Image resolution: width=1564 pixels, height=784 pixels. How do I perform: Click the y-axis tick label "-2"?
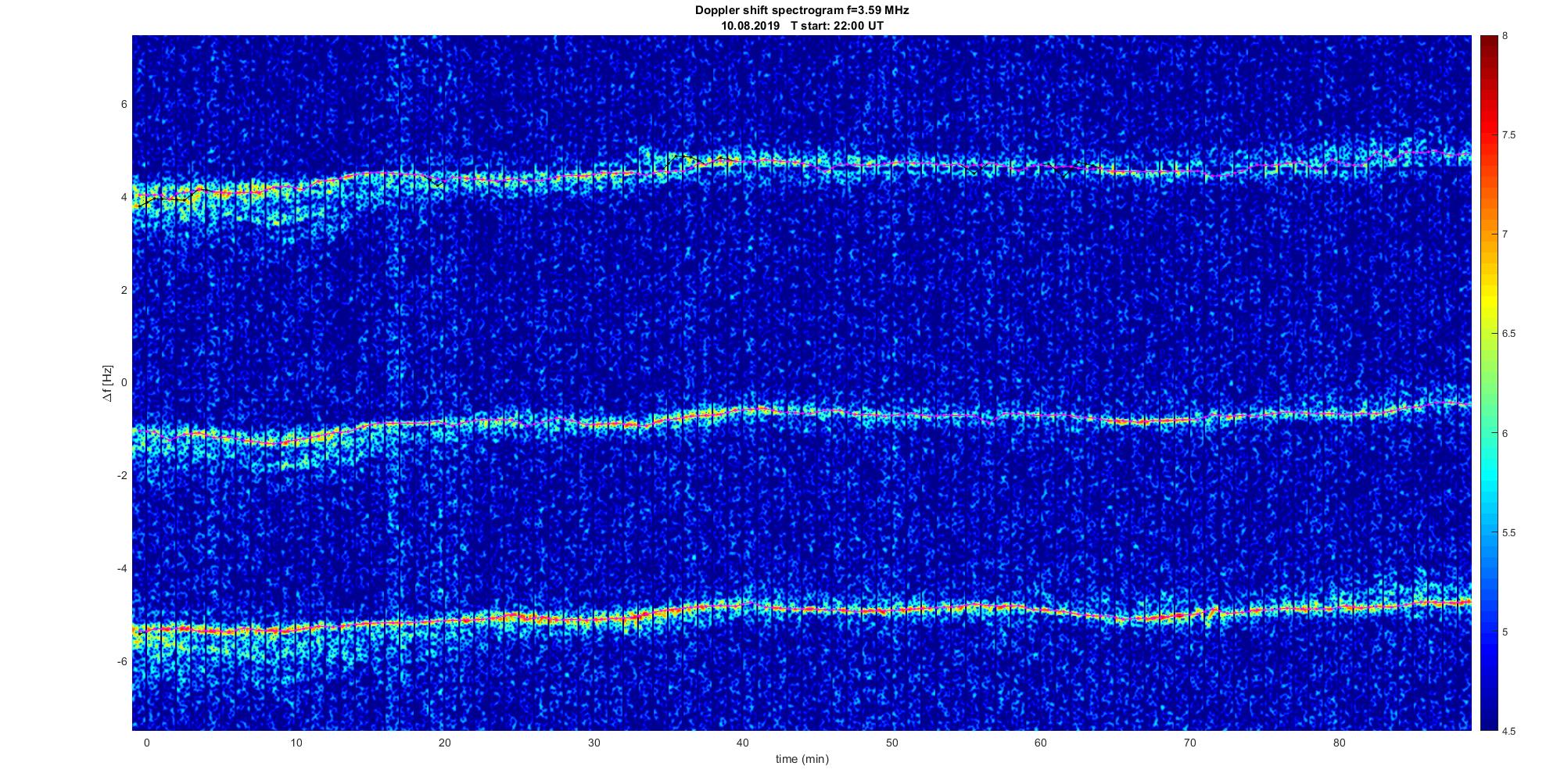(x=121, y=475)
